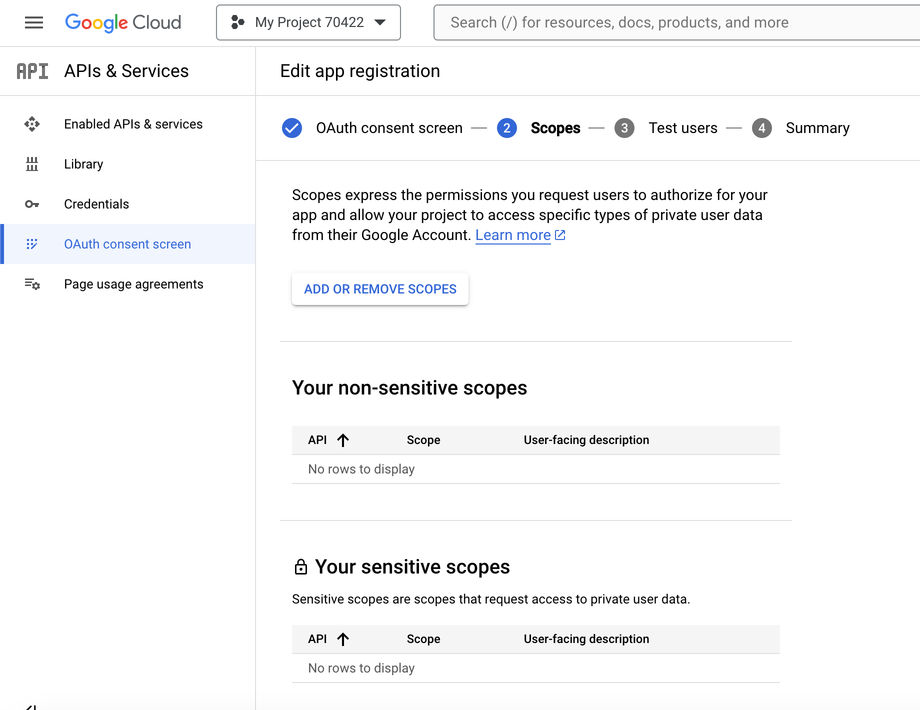Click the API logo icon
The image size is (920, 710).
tap(32, 71)
